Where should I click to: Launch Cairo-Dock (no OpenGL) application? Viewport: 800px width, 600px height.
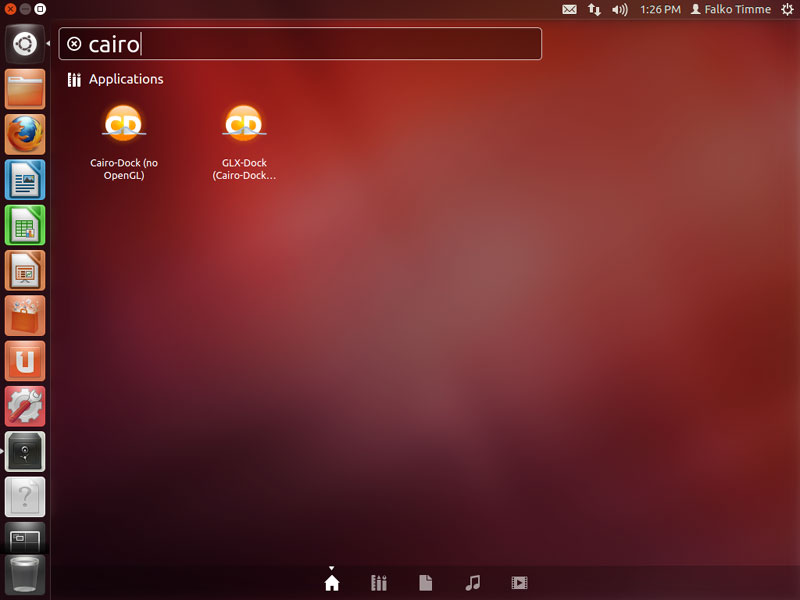[x=124, y=142]
